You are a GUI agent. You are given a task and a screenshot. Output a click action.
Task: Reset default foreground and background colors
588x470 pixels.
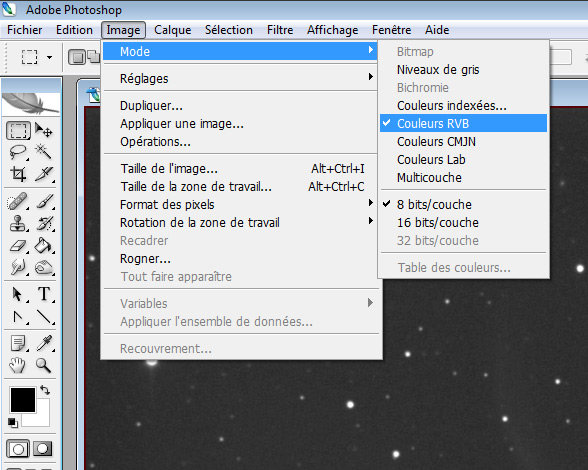click(x=12, y=423)
